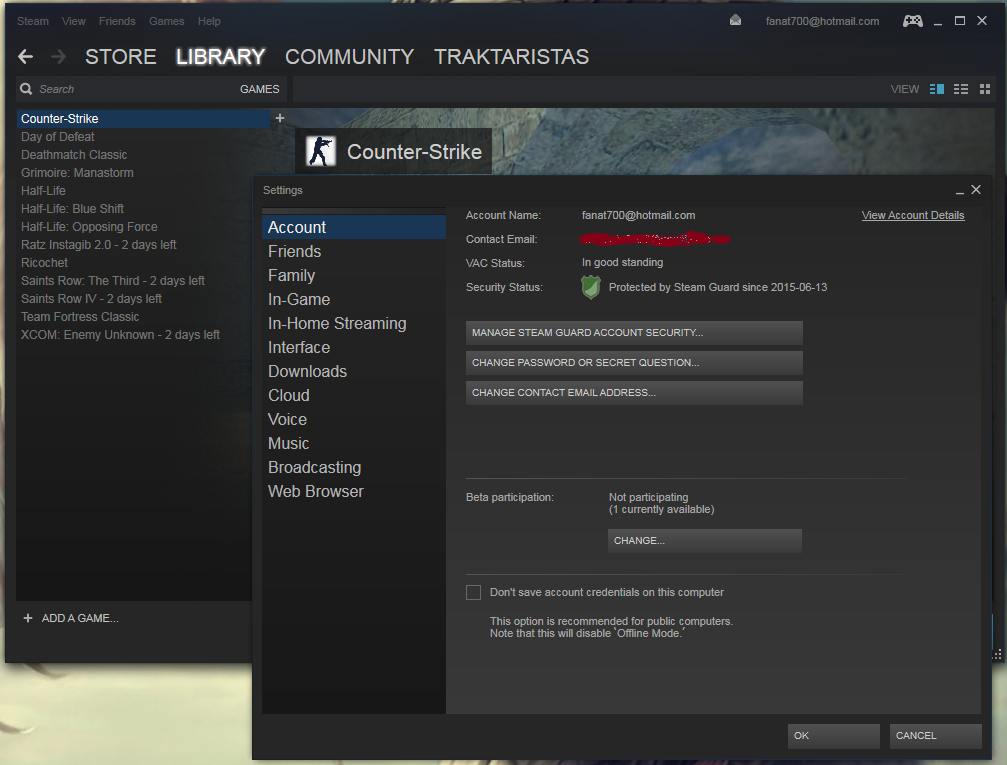1007x765 pixels.
Task: Click Change Contact Email Address button
Action: pyautogui.click(x=634, y=392)
